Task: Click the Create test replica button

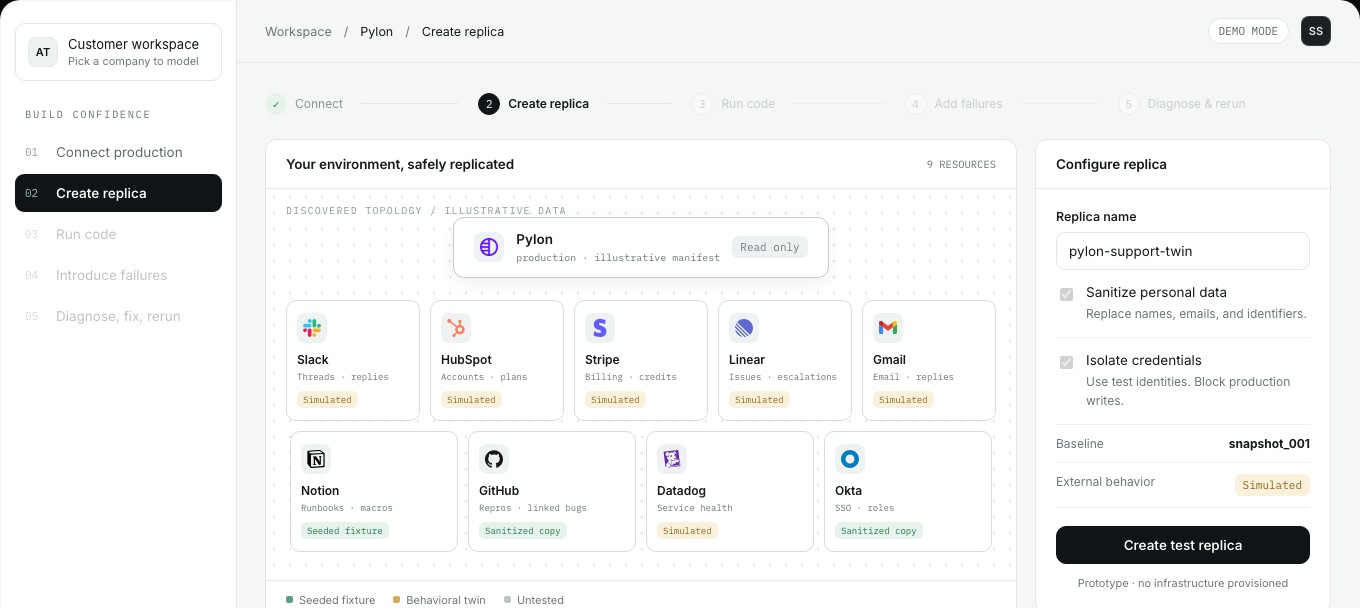Action: point(1183,545)
